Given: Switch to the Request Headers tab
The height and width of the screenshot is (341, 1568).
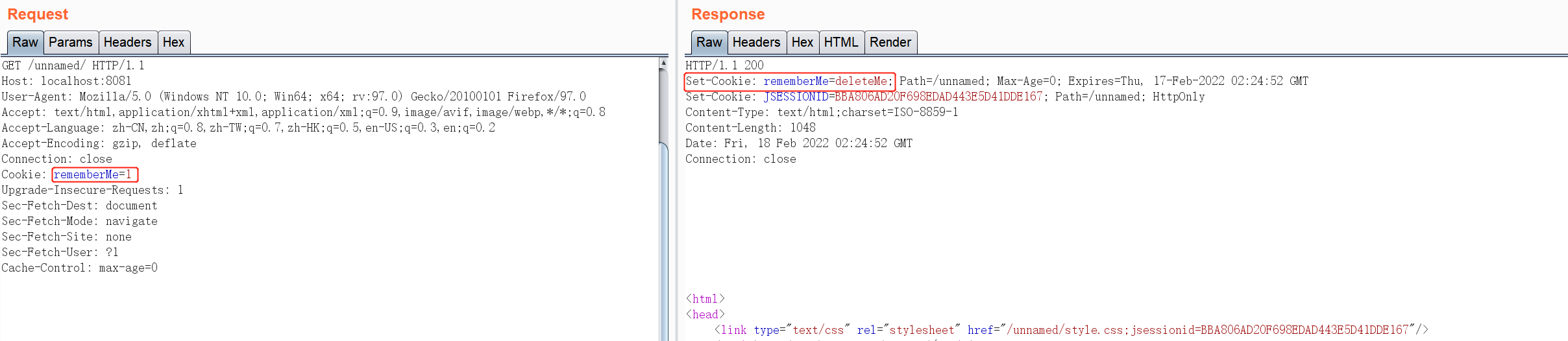Looking at the screenshot, I should (x=128, y=42).
